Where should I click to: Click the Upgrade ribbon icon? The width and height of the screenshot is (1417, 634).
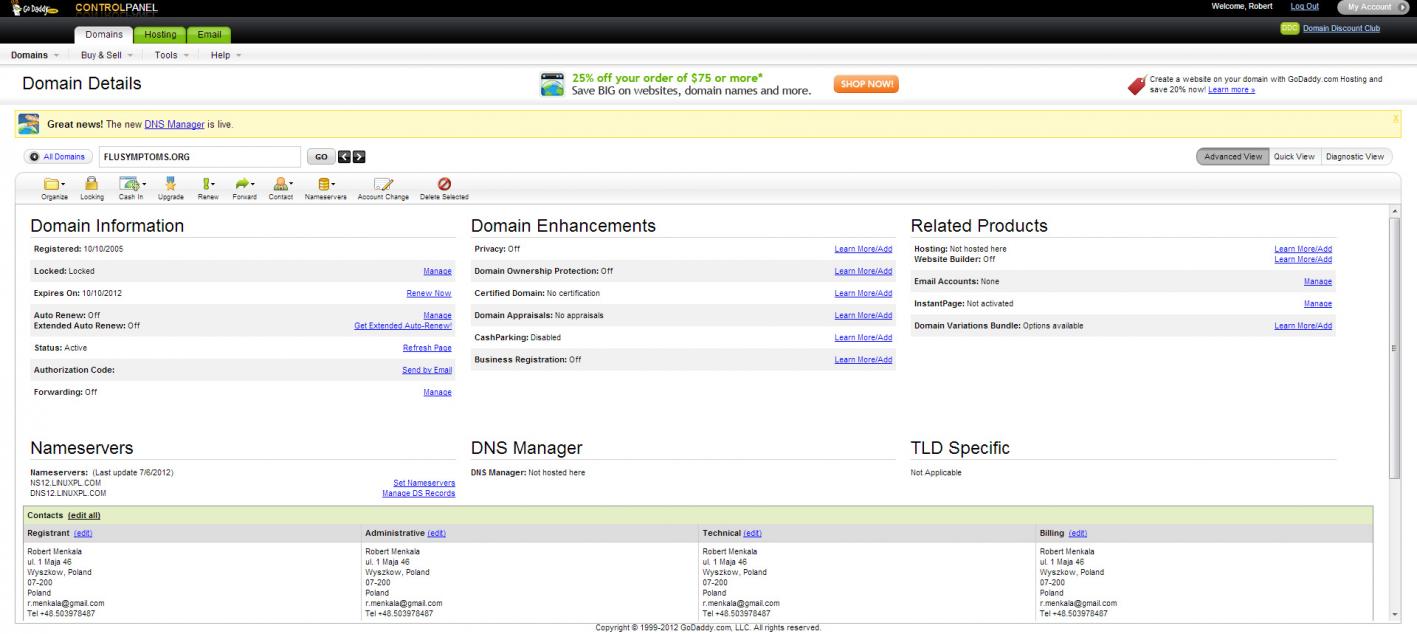170,184
